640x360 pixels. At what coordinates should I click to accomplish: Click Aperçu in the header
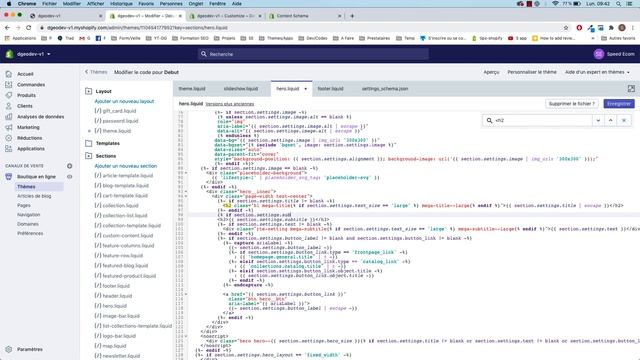[x=491, y=72]
